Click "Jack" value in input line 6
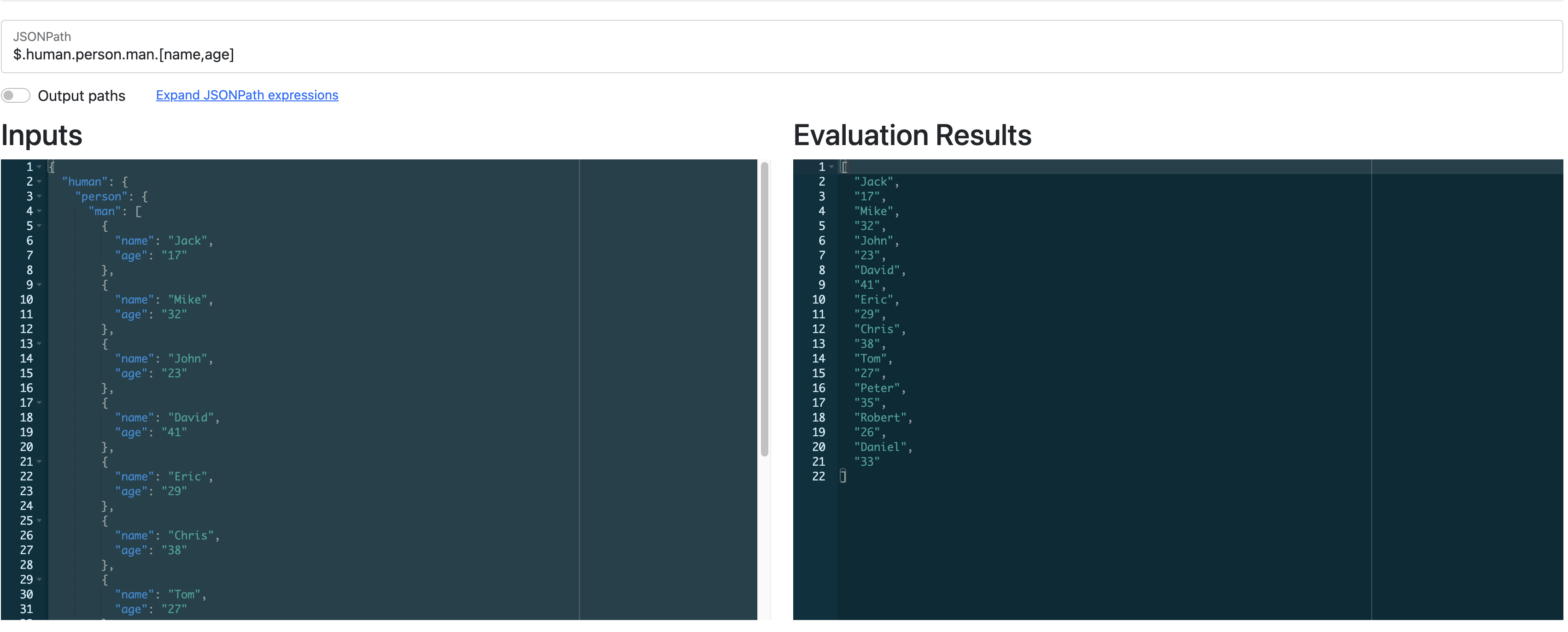 click(x=187, y=240)
